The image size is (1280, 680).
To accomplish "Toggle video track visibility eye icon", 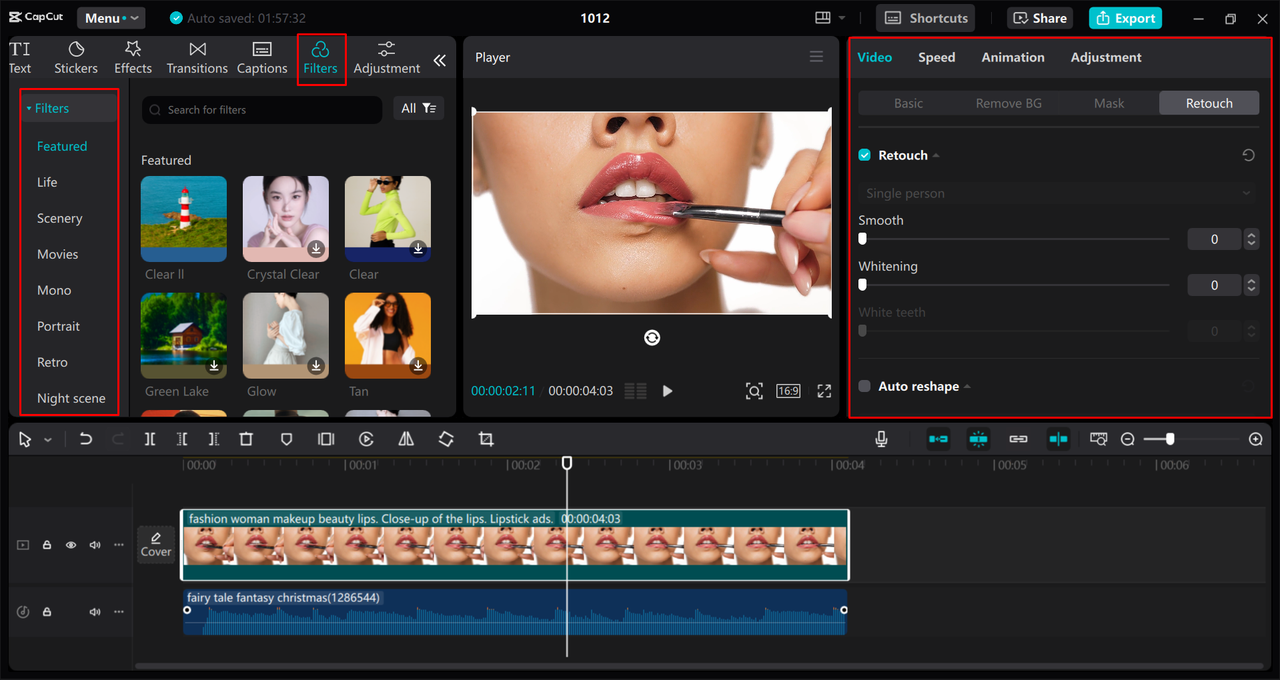I will pos(71,545).
